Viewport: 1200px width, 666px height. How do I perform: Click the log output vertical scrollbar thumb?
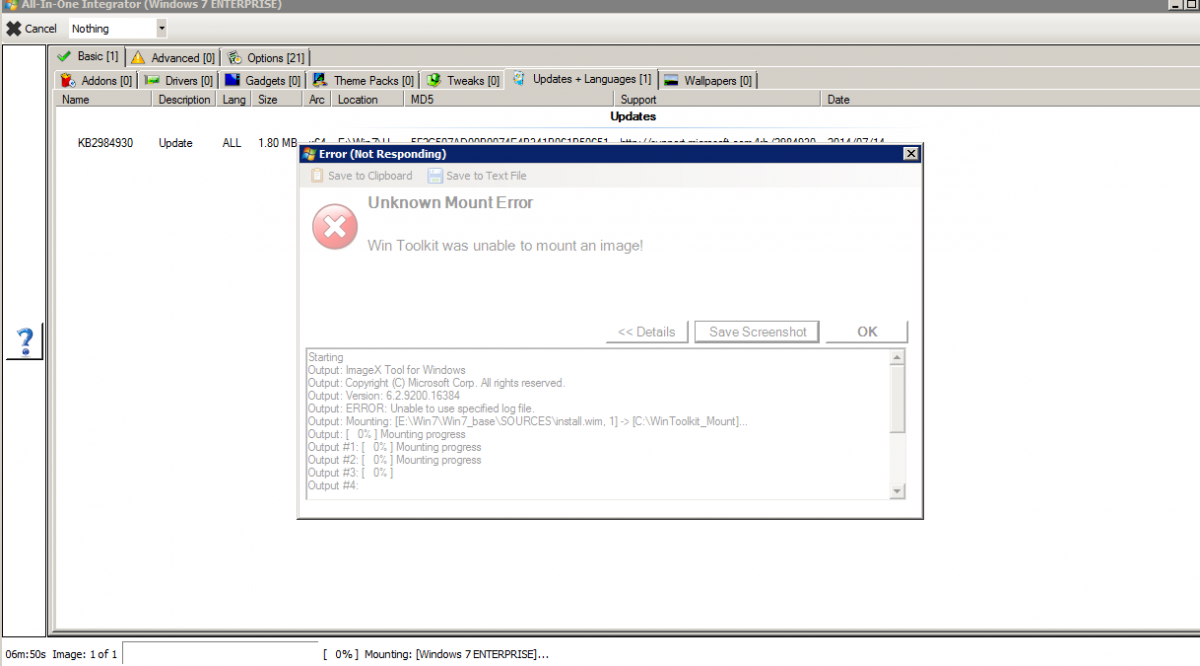pyautogui.click(x=897, y=399)
